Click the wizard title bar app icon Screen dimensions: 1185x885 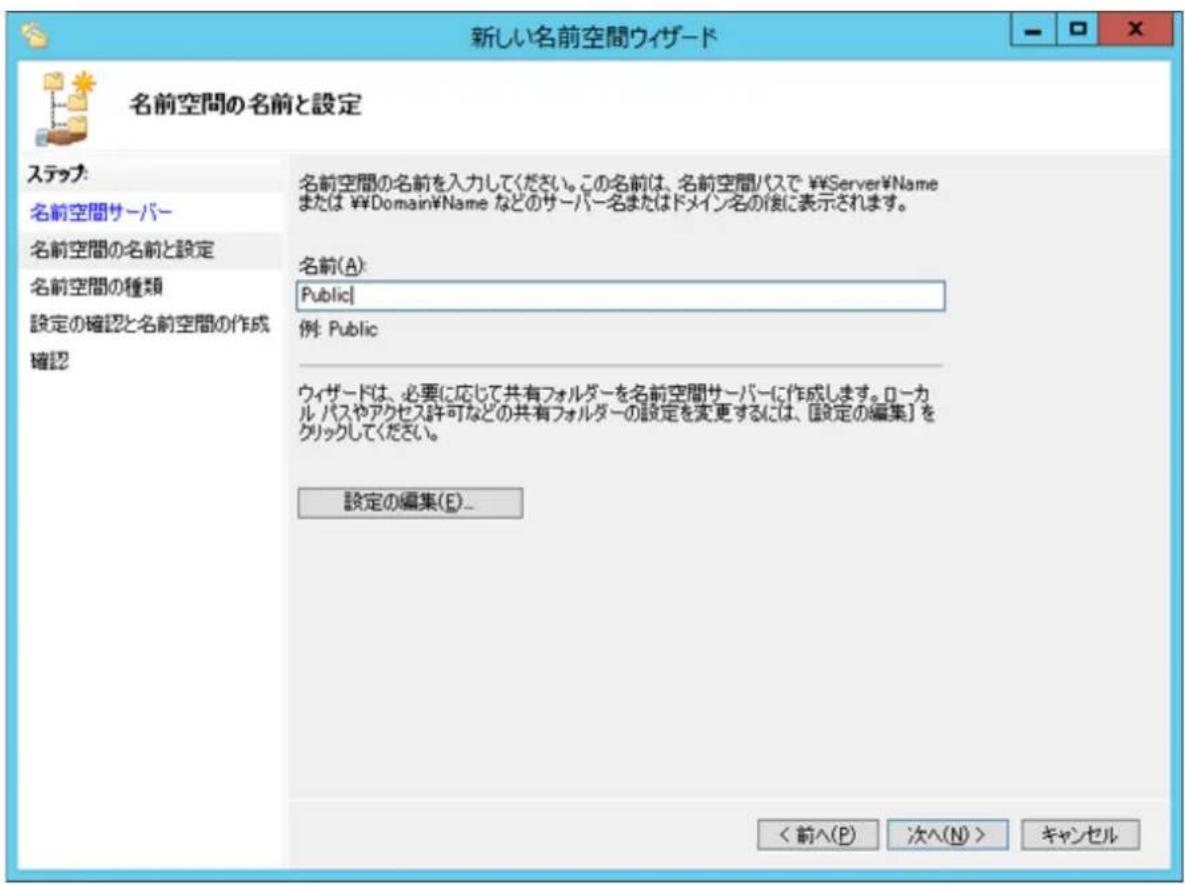[34, 36]
